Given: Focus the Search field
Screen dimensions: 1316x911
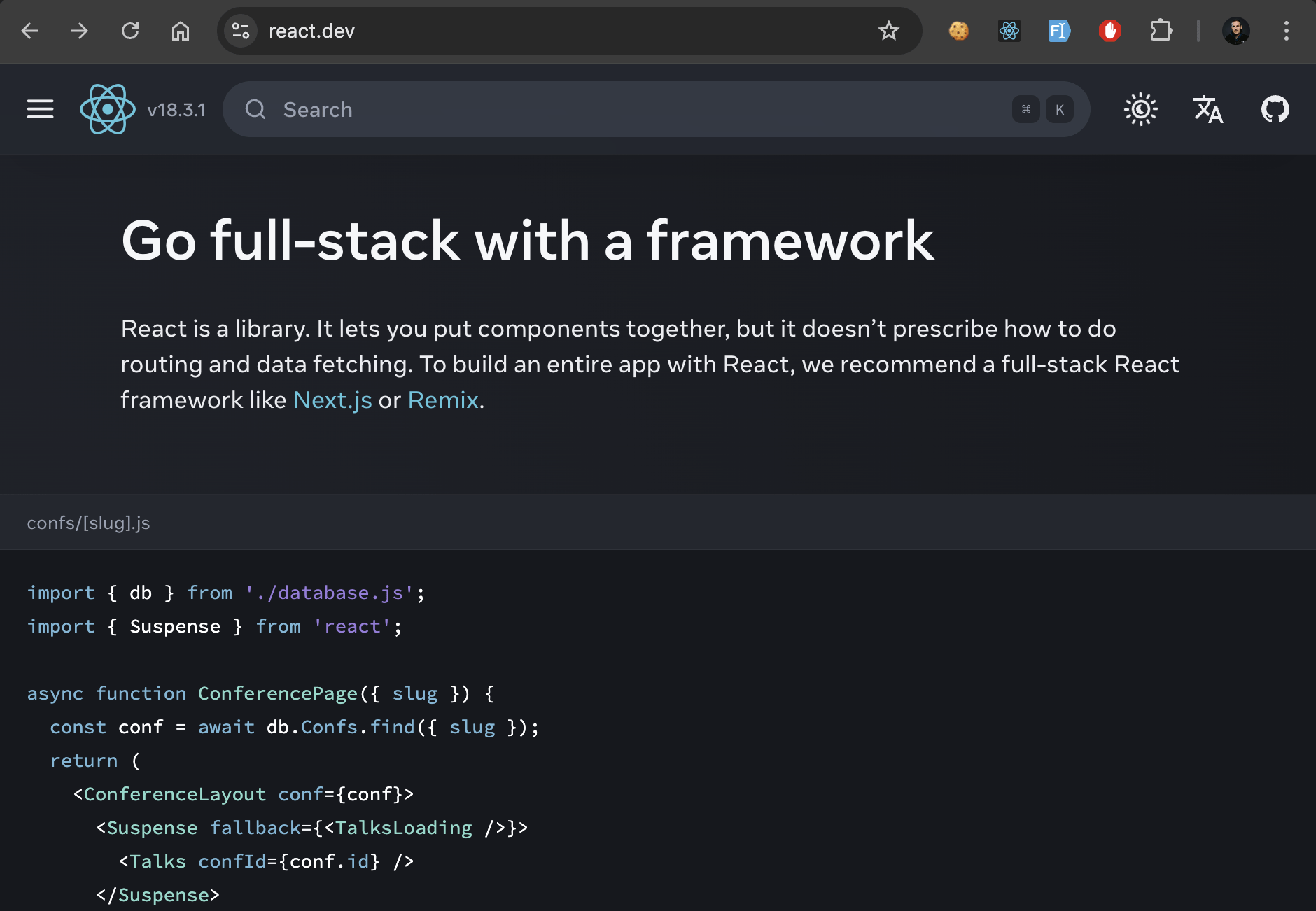Looking at the screenshot, I should [656, 109].
